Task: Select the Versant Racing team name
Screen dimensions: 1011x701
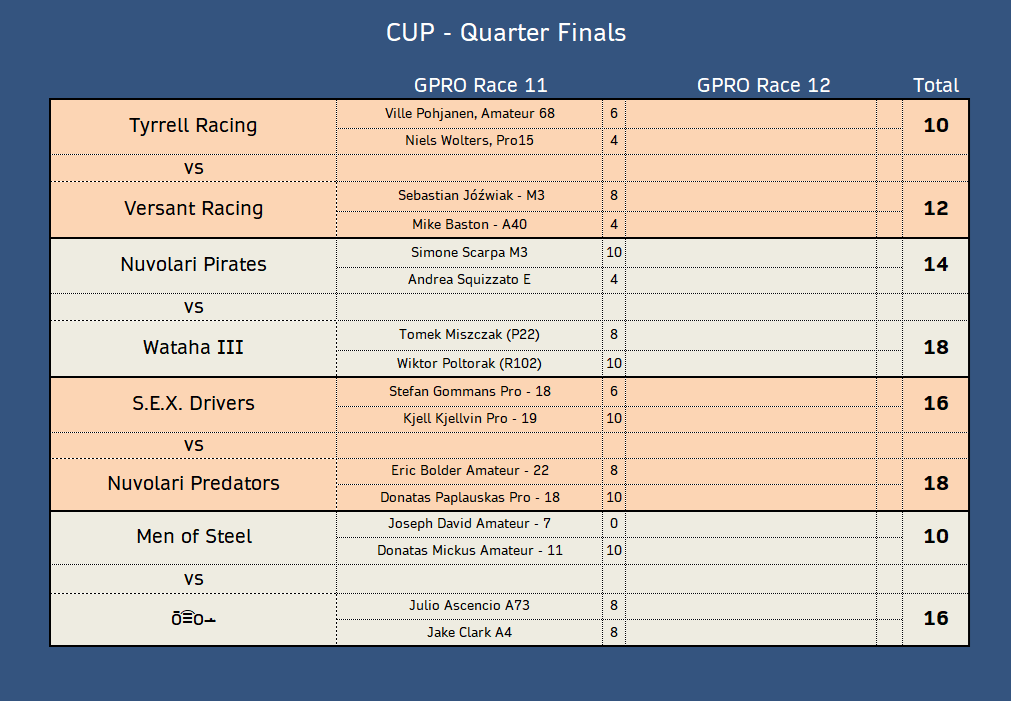Action: click(x=193, y=209)
